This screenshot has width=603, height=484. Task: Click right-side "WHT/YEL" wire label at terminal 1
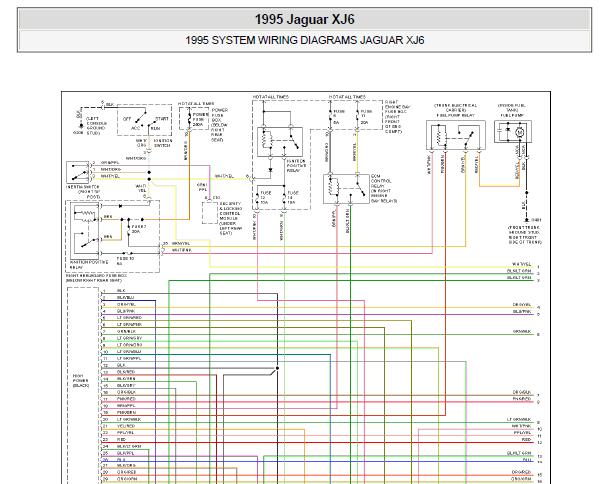[521, 264]
